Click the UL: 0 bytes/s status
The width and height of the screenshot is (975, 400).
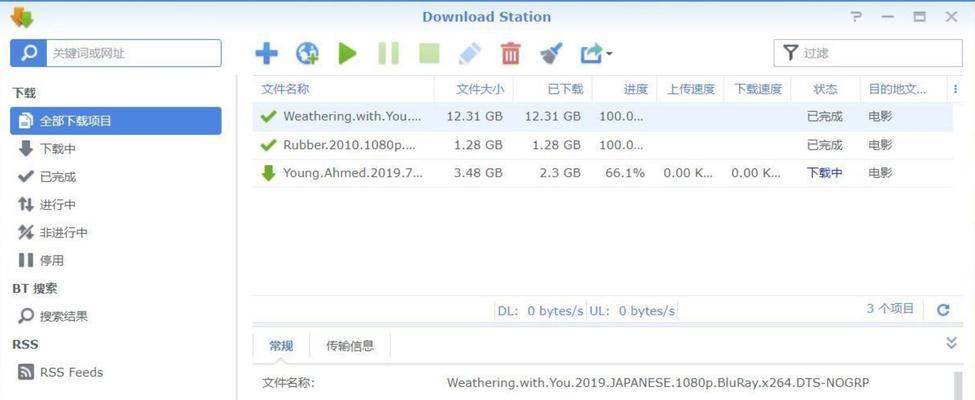pos(632,310)
